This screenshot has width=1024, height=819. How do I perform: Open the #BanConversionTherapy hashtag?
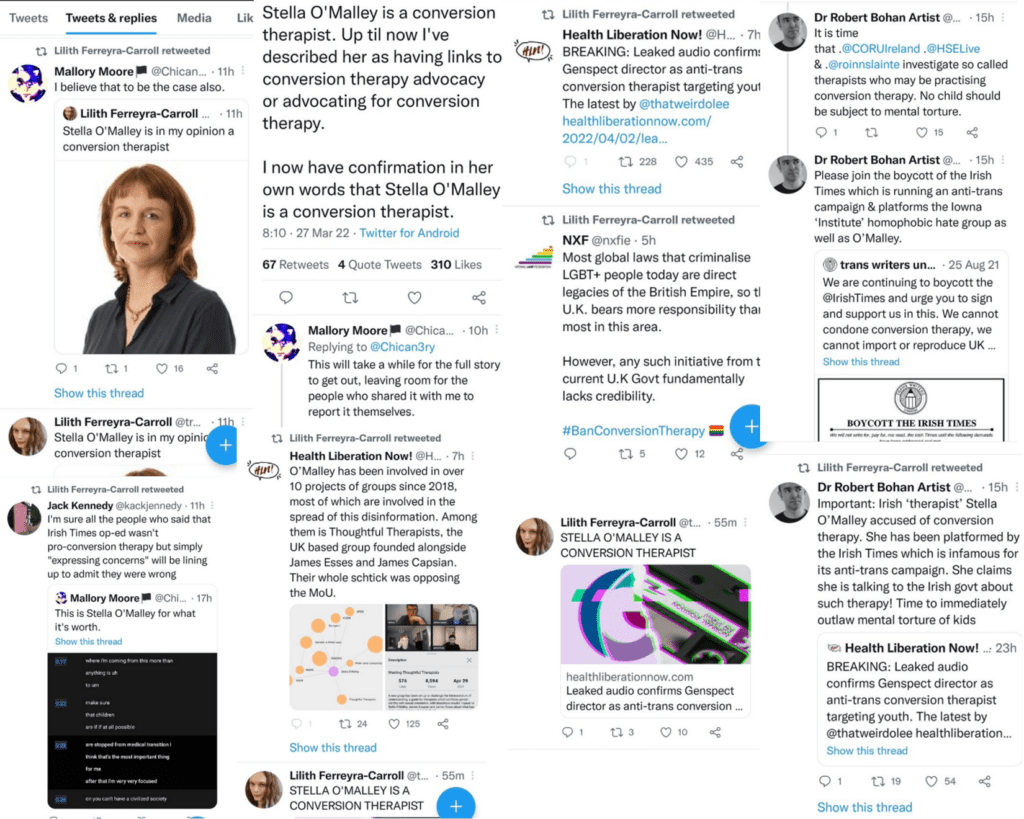click(x=633, y=430)
